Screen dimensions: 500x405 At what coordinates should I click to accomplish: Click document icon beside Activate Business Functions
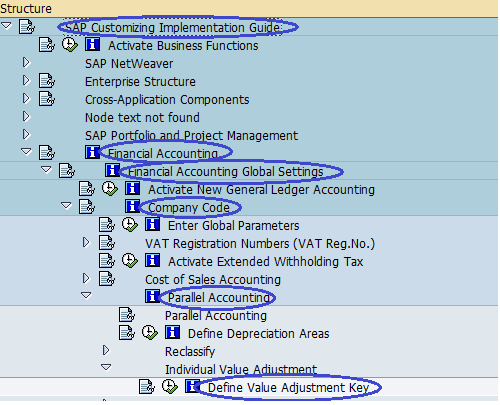click(47, 45)
